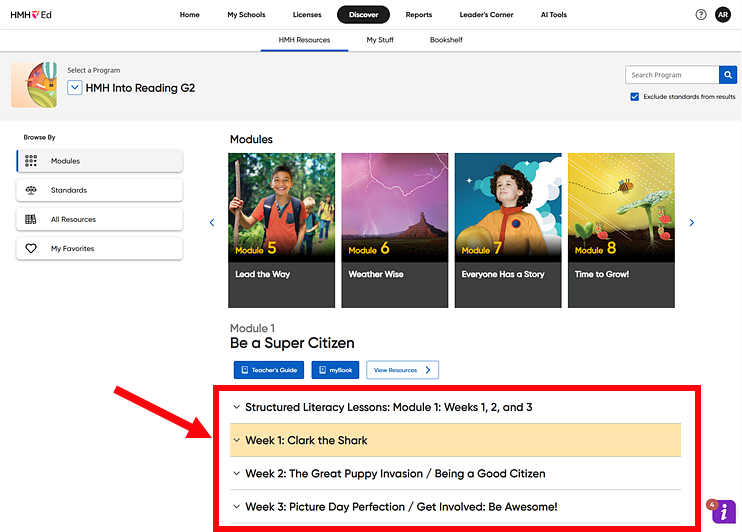The height and width of the screenshot is (532, 742).
Task: Open Leader's Corner menu item
Action: click(x=486, y=15)
